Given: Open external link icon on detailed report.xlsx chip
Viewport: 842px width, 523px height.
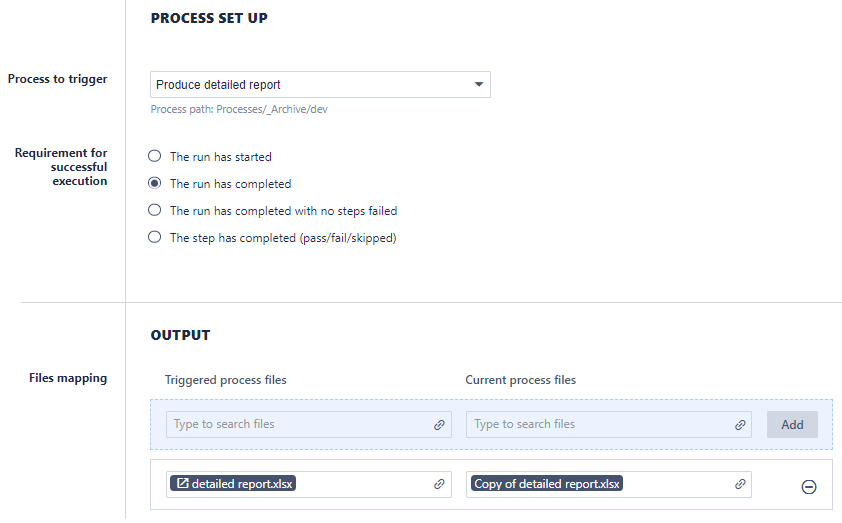Looking at the screenshot, I should (182, 484).
